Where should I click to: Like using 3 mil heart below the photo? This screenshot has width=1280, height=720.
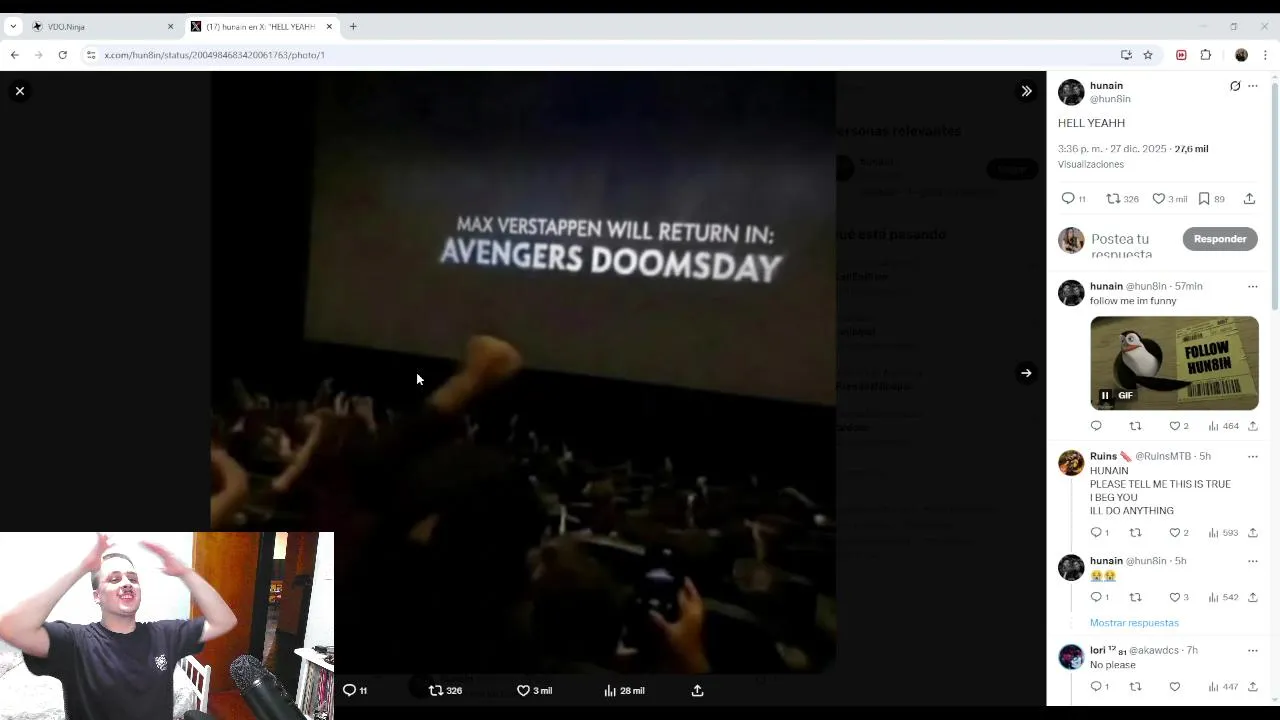click(x=534, y=690)
